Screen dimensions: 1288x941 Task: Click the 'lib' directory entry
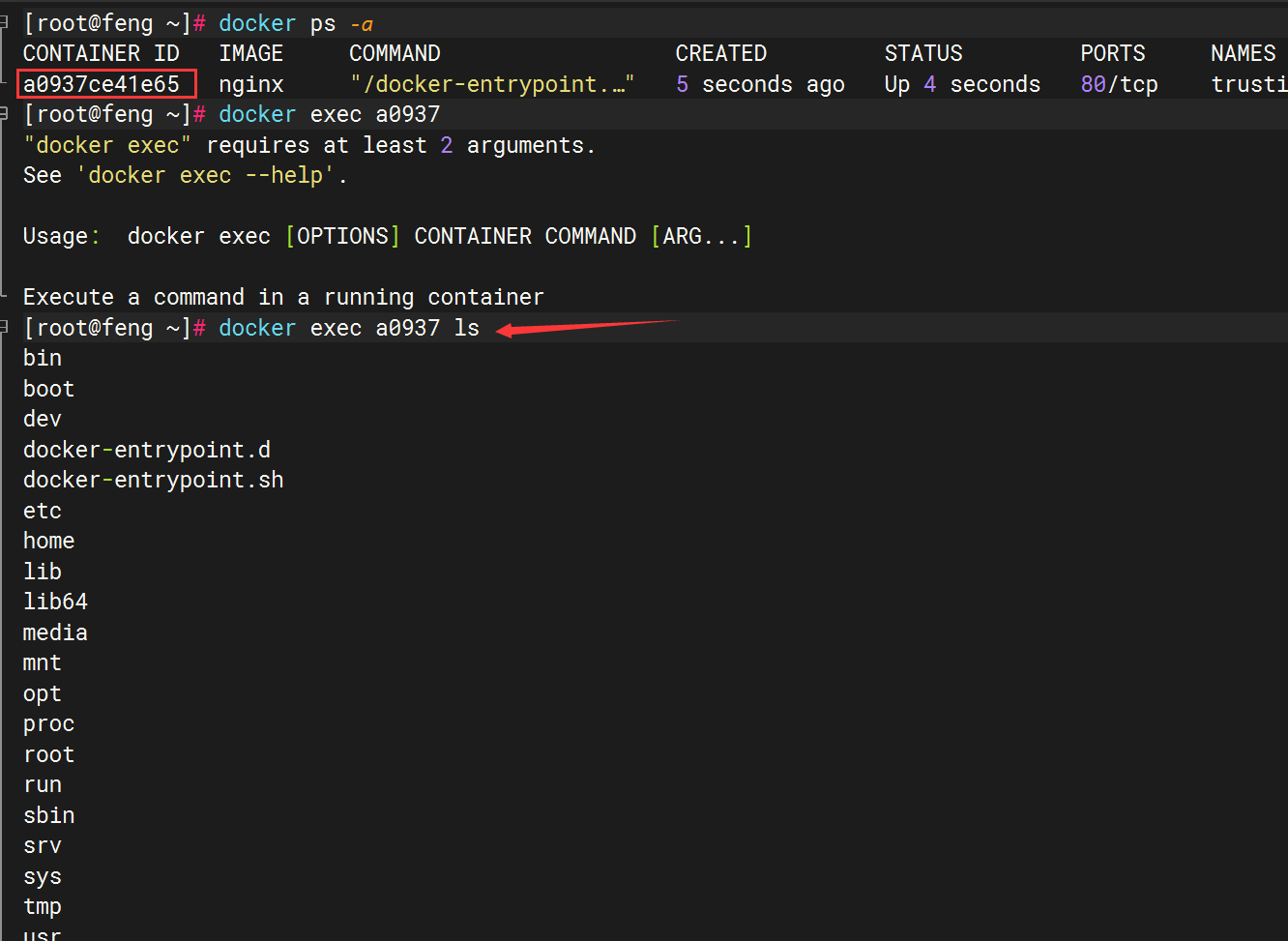pyautogui.click(x=43, y=572)
